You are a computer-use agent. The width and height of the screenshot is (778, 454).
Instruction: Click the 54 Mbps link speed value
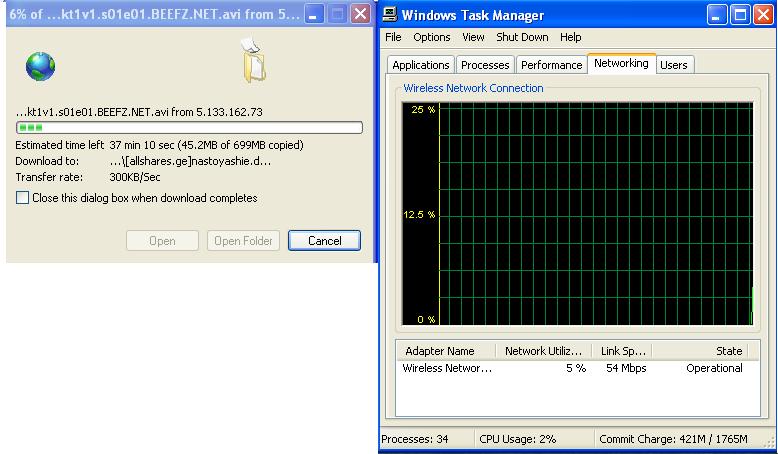(626, 368)
